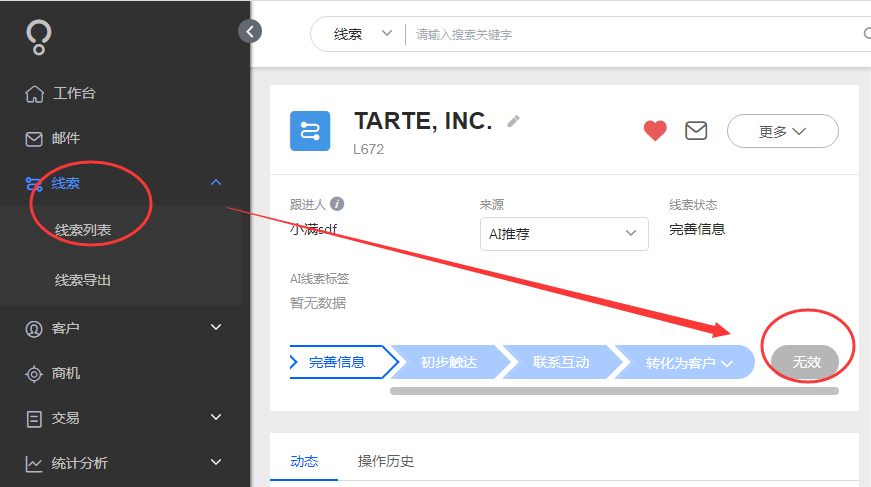Open 线索导出 in the sidebar
871x487 pixels.
pyautogui.click(x=83, y=280)
